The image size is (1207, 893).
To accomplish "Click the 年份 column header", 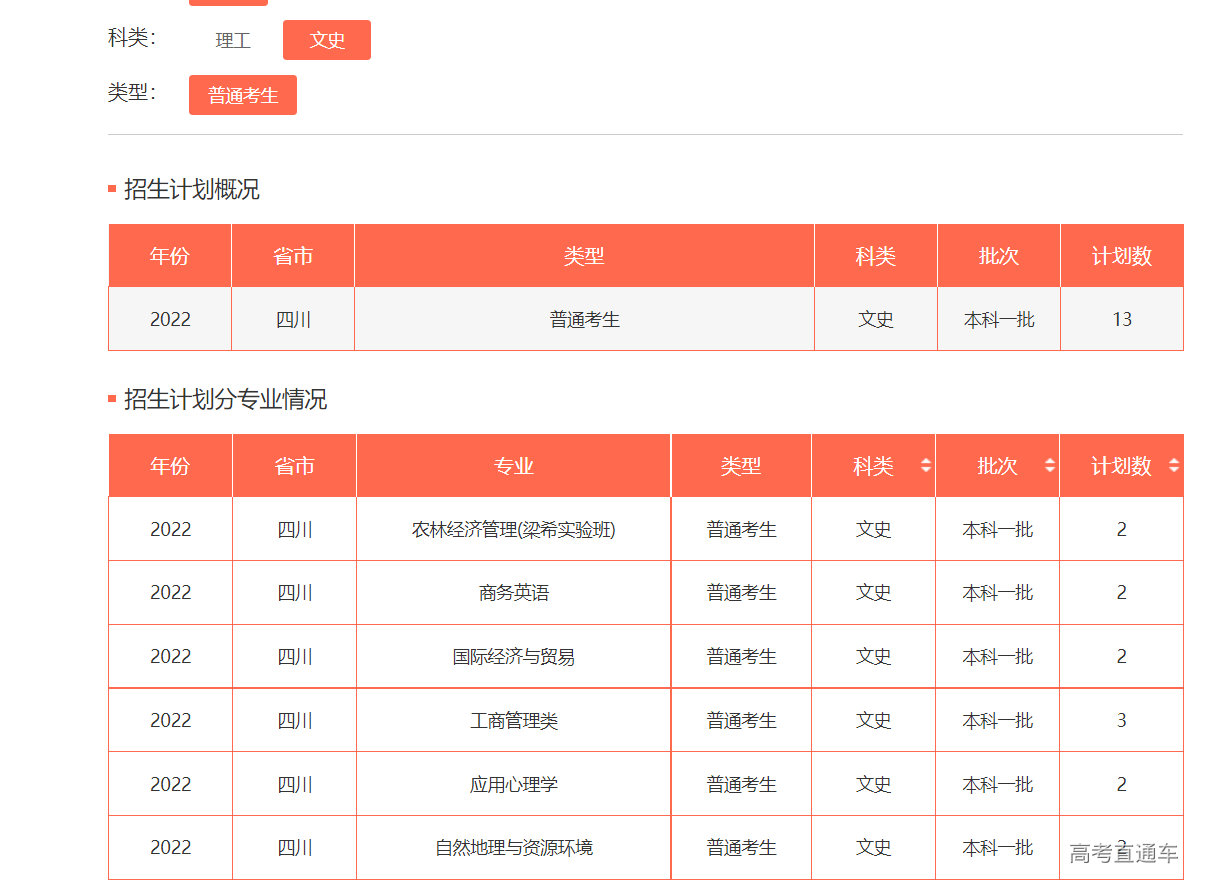I will (x=169, y=465).
